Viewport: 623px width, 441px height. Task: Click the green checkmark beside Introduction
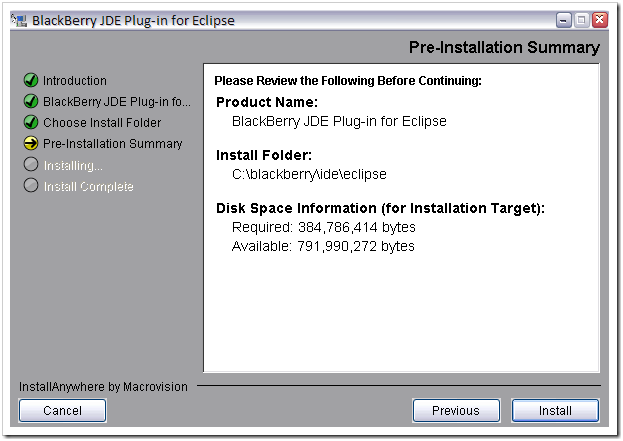[x=31, y=80]
